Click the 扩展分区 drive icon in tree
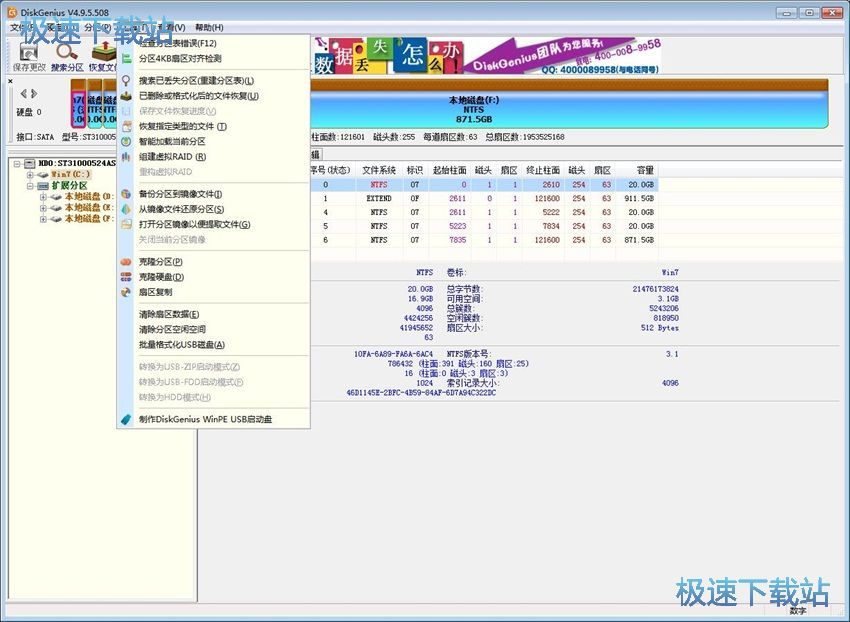Viewport: 850px width, 622px height. pyautogui.click(x=43, y=186)
